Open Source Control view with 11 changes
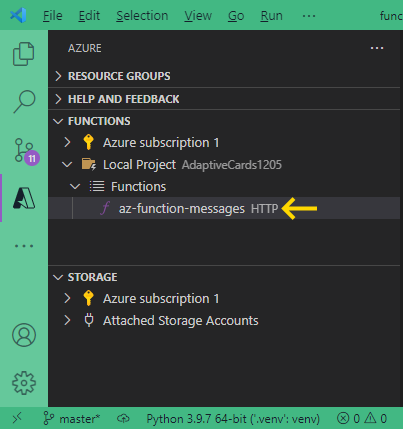 26,151
